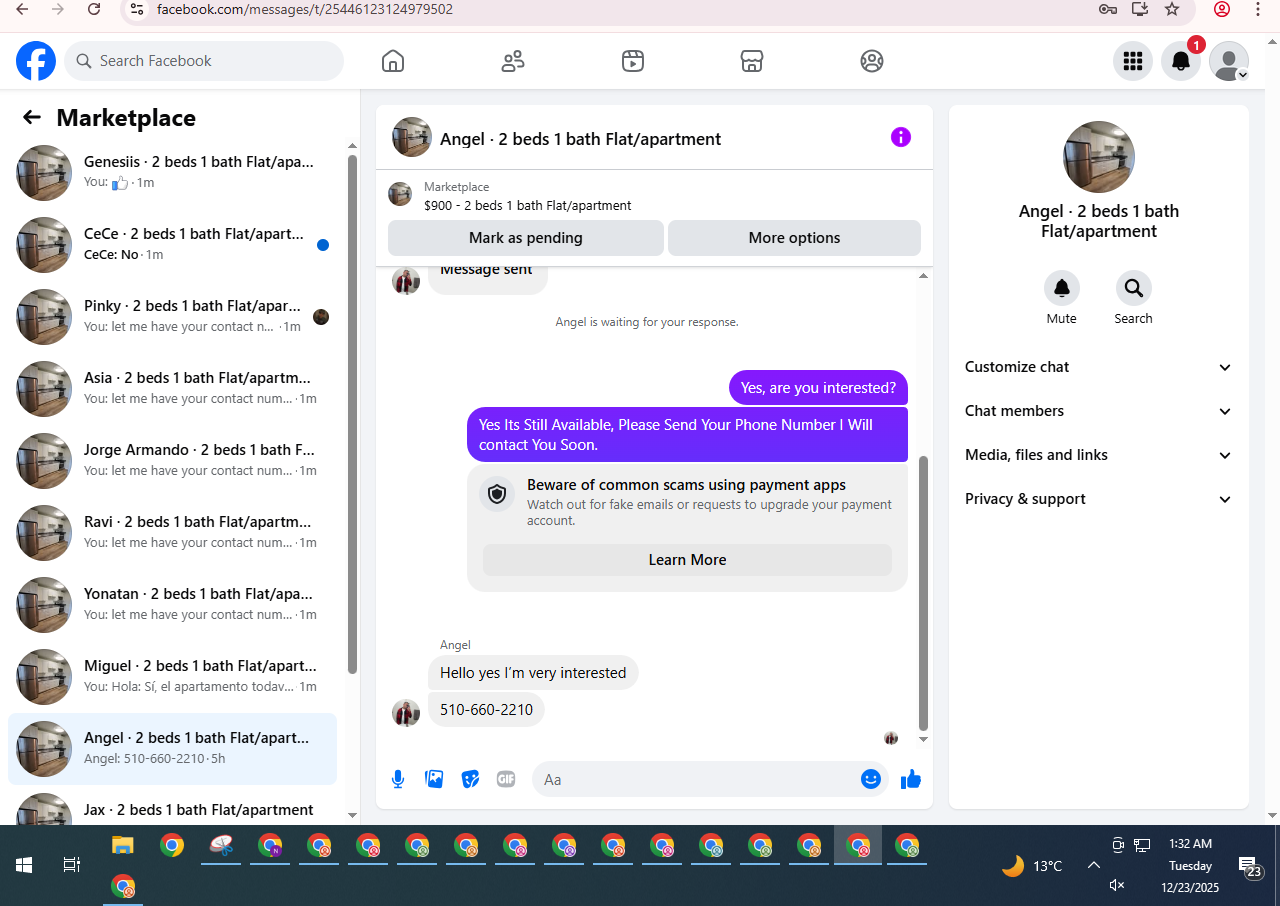
Task: Open the Reels video icon
Action: pos(632,61)
